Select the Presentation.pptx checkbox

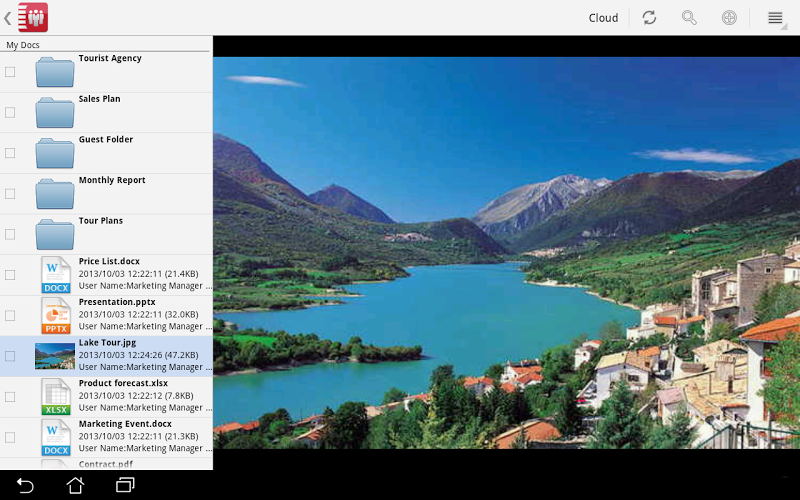pos(10,315)
